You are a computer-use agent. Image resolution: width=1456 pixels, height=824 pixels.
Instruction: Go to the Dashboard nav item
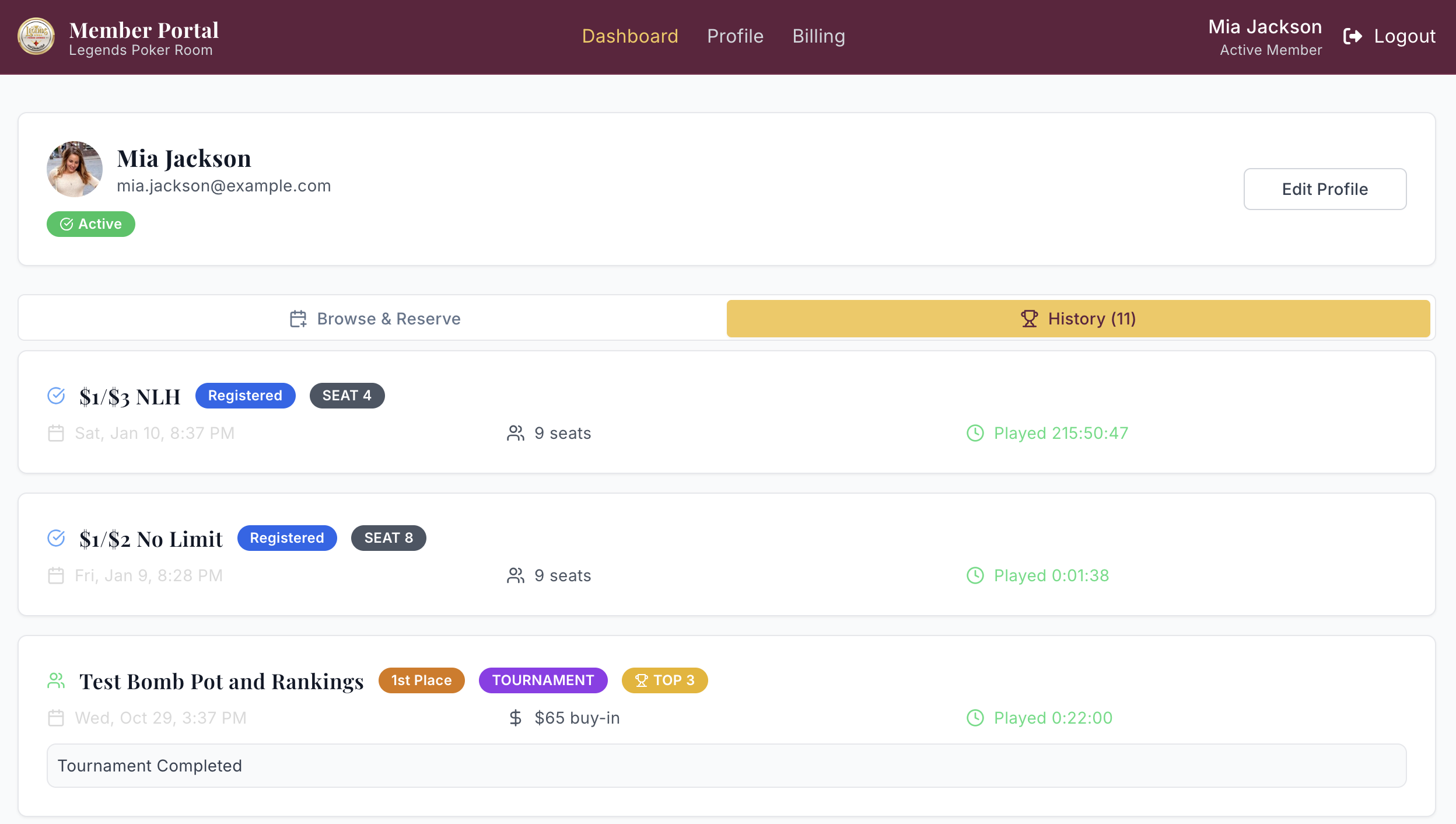(630, 36)
